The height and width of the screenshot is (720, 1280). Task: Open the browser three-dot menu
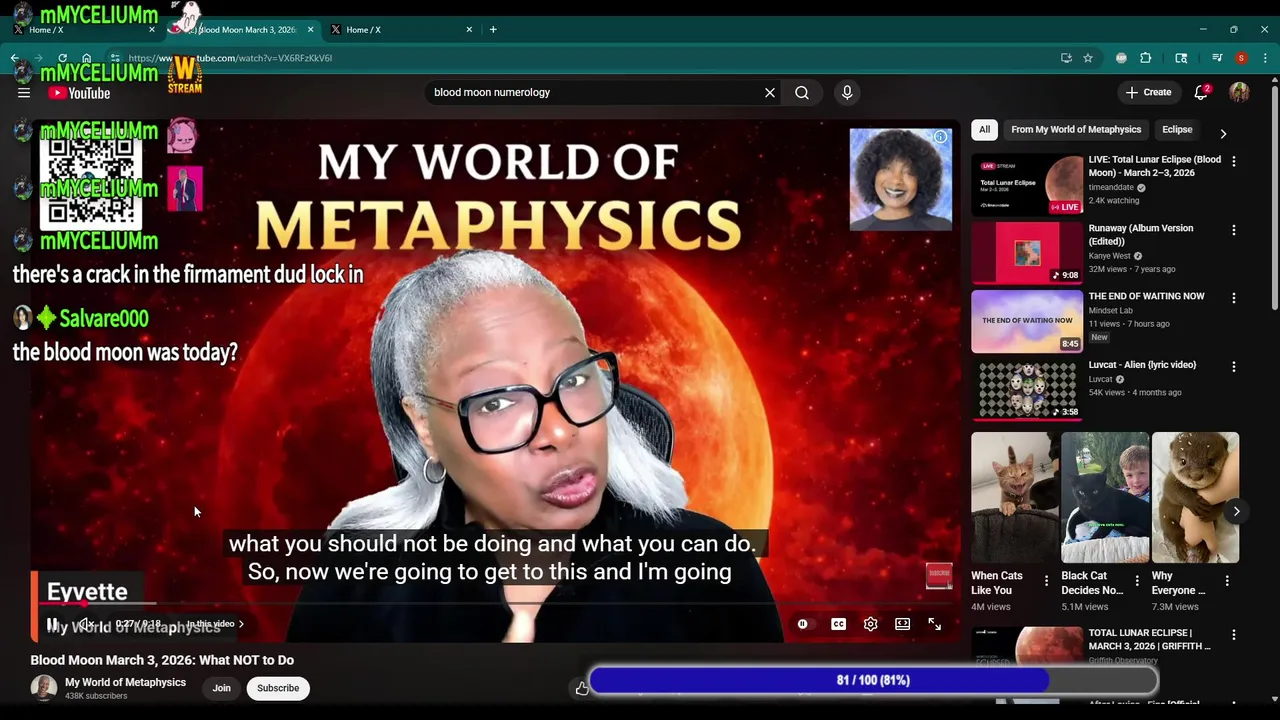[x=1265, y=58]
